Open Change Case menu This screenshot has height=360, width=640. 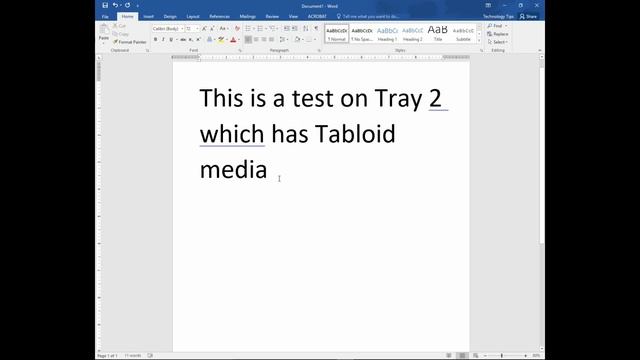pos(223,29)
